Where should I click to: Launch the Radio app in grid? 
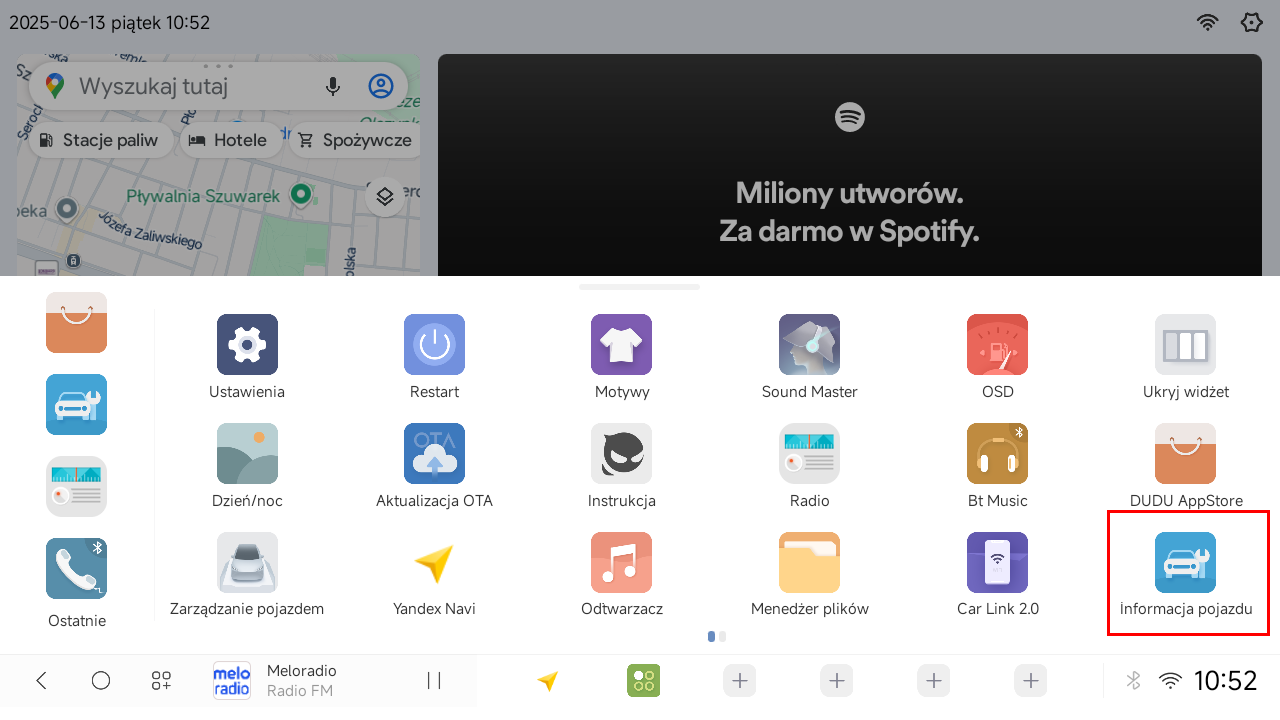click(809, 454)
